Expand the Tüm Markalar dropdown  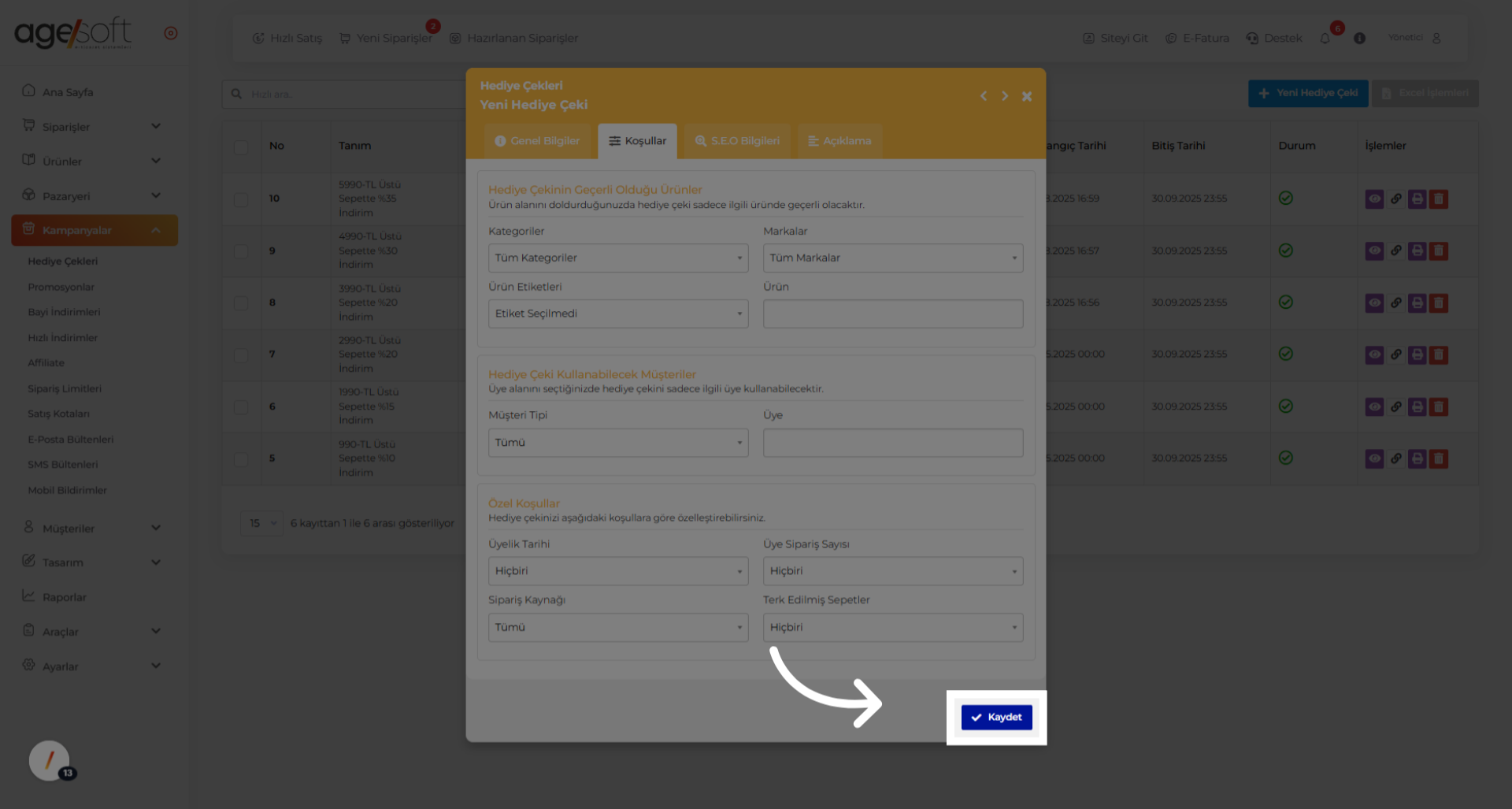892,258
